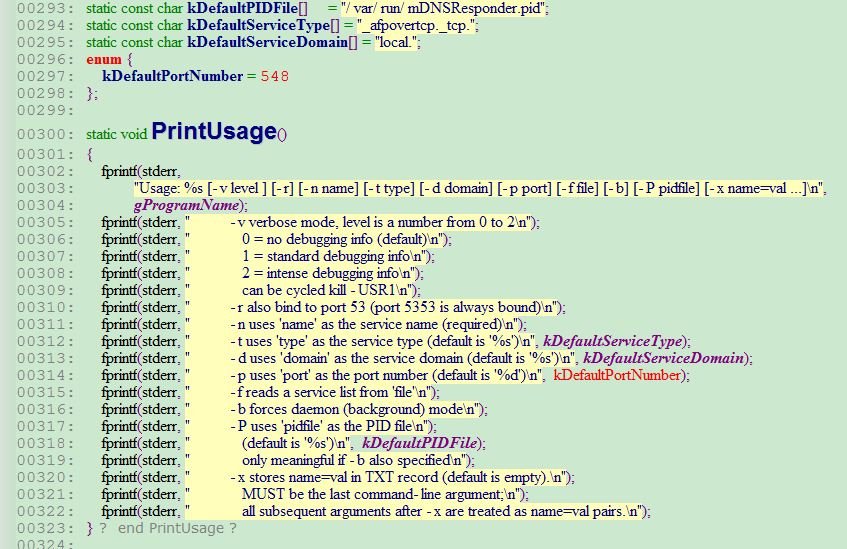Click the kDefaultServiceType[] declaration on line 294
Viewport: 847px width, 549px height.
tap(263, 25)
